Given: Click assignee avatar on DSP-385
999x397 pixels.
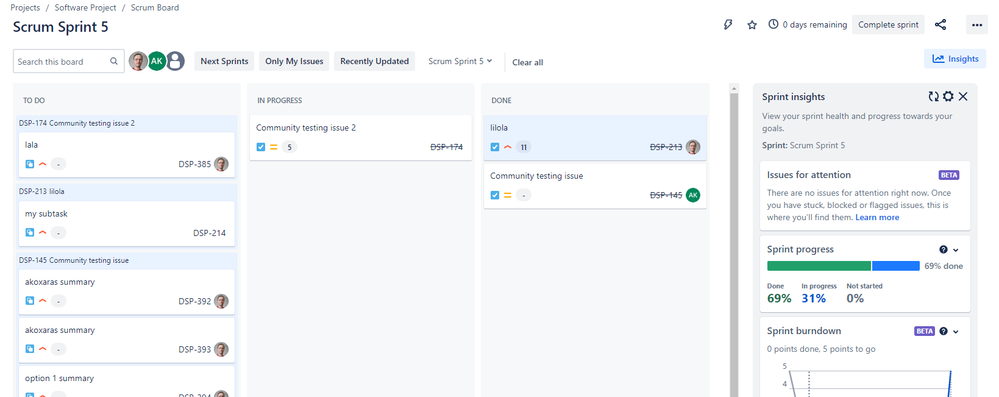Looking at the screenshot, I should (221, 164).
